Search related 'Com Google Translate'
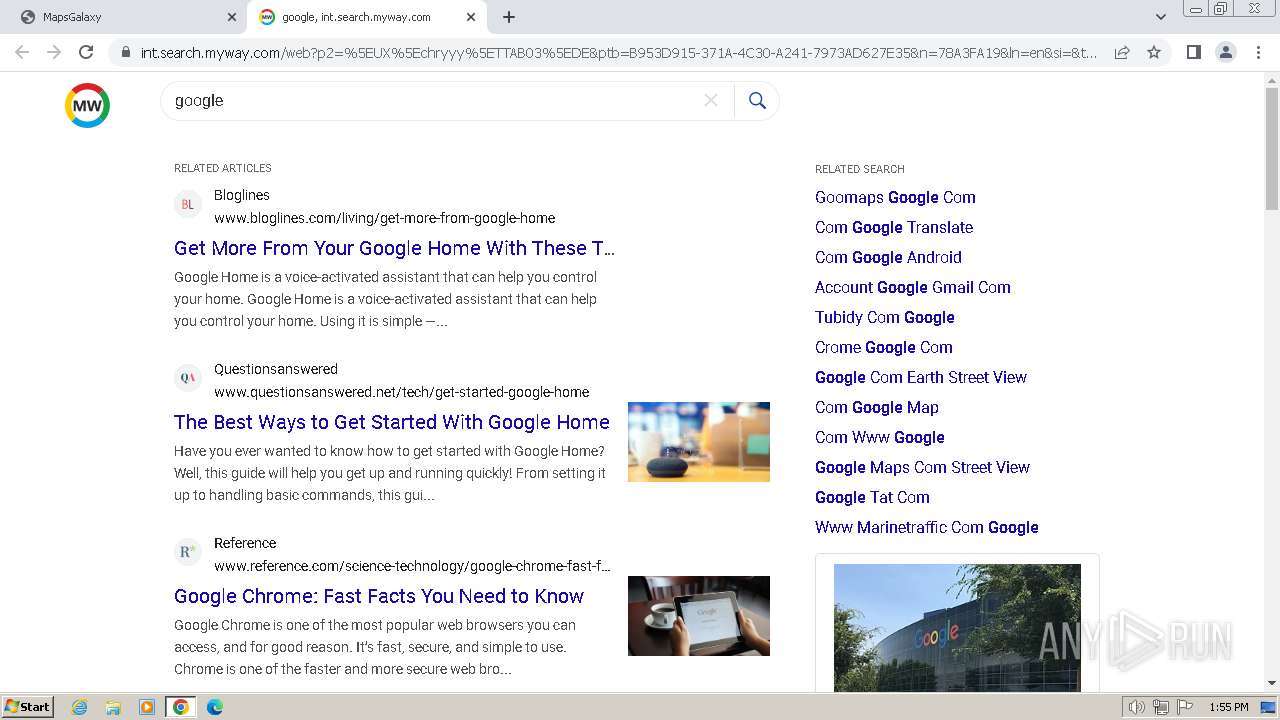The image size is (1280, 720). pos(894,227)
